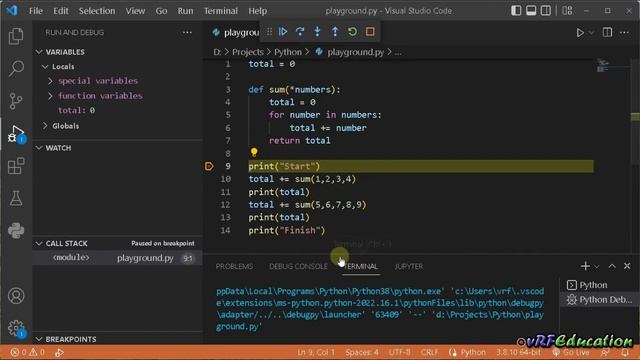The image size is (640, 360).
Task: Open the File menu
Action: pos(36,11)
